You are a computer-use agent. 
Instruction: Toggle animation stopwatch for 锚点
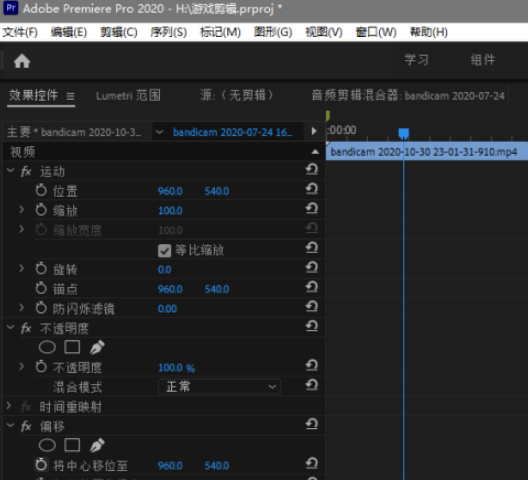tap(41, 288)
